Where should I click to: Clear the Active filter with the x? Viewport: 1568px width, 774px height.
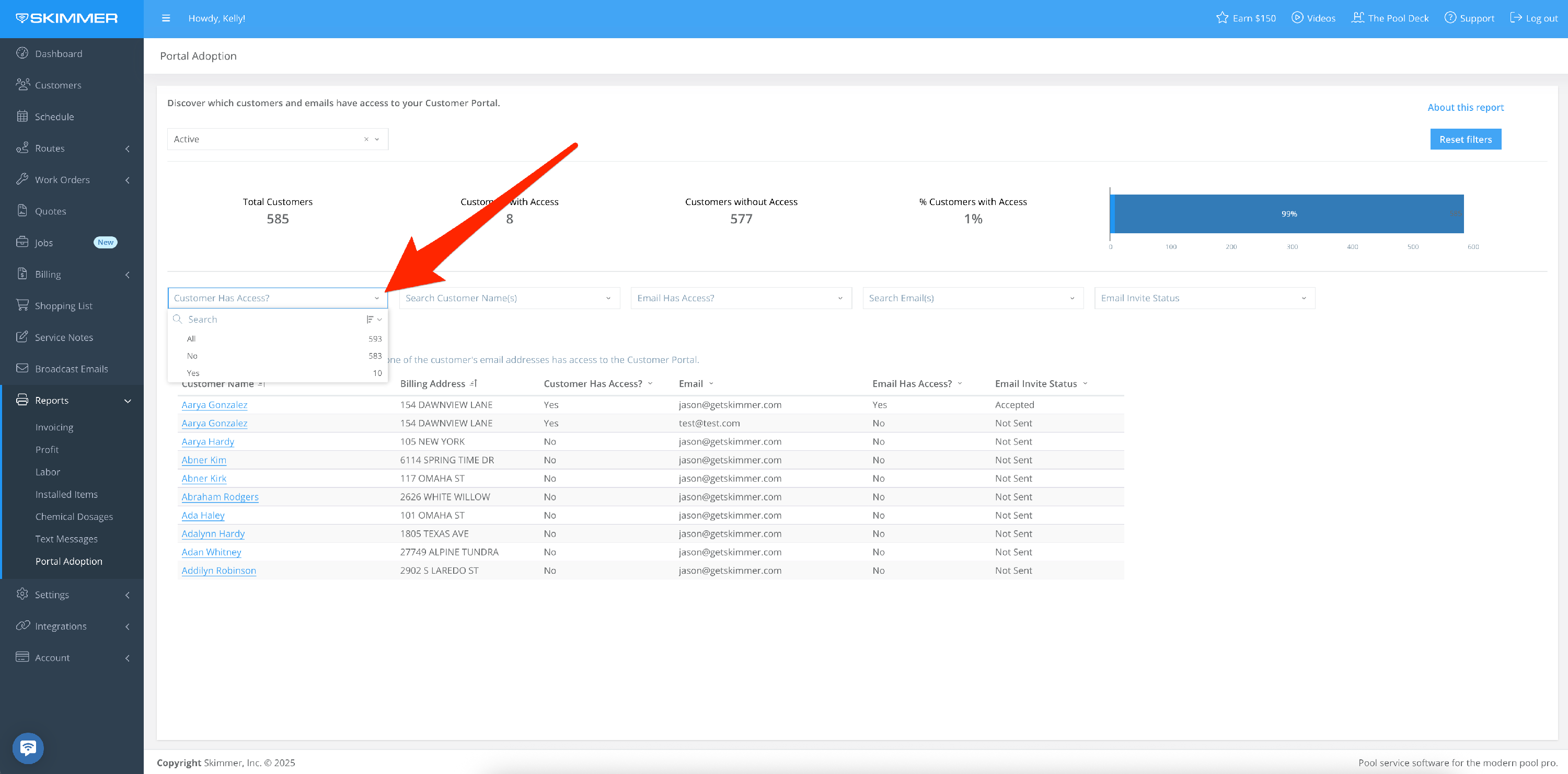[x=366, y=140]
